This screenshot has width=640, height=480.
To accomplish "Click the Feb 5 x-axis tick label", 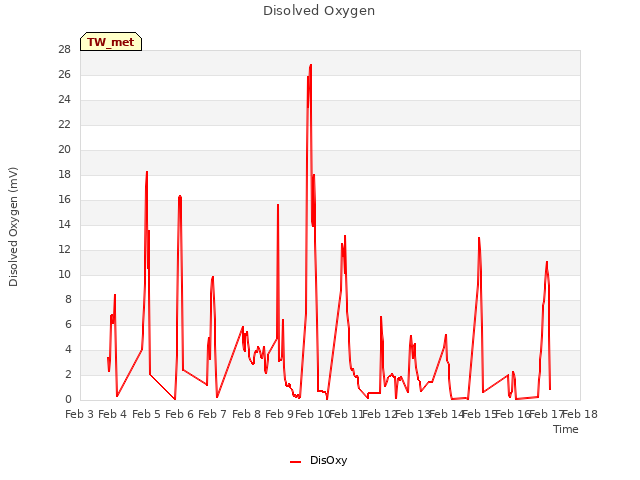I will coord(146,414).
